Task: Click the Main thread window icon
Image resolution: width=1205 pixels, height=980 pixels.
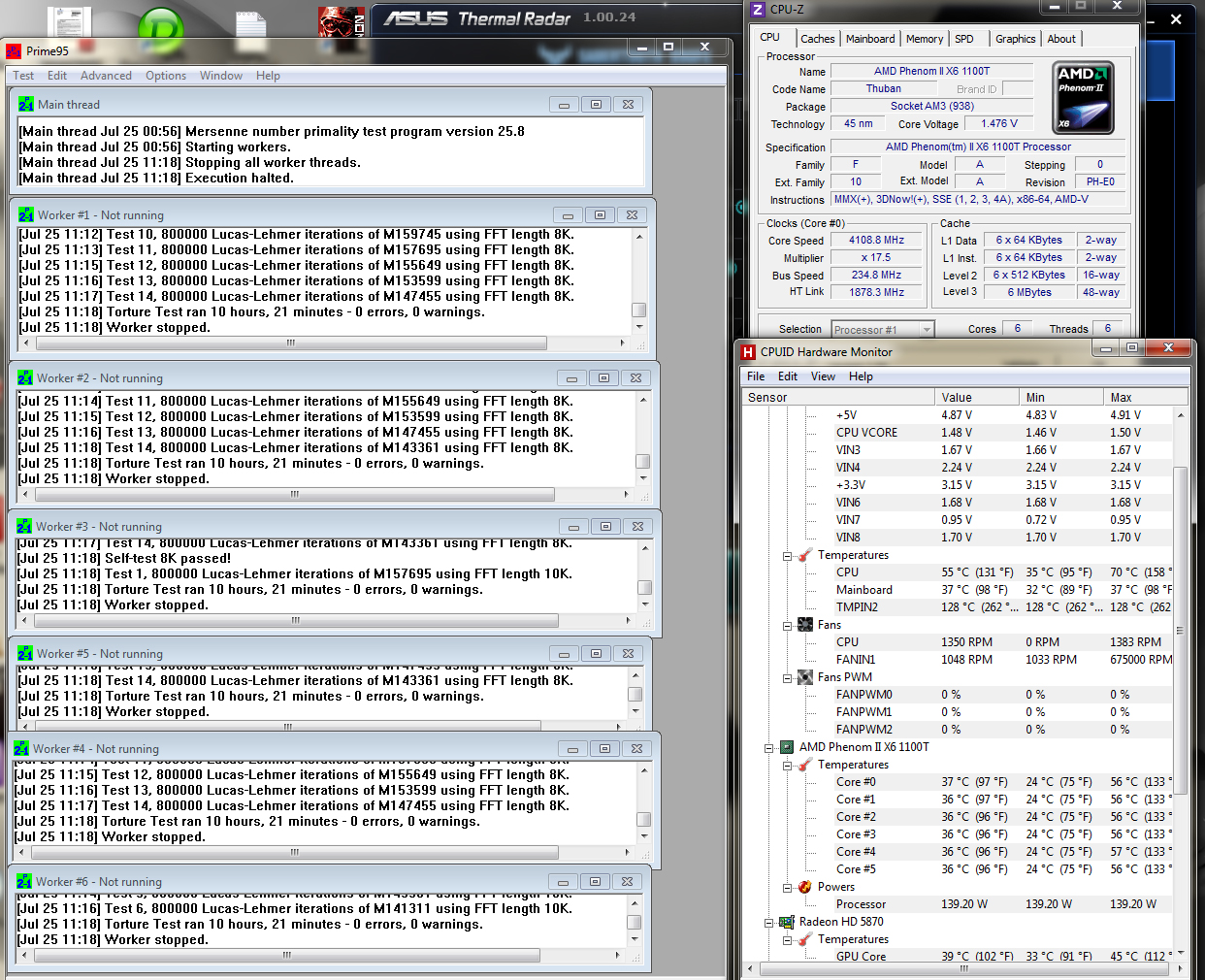Action: [x=26, y=104]
